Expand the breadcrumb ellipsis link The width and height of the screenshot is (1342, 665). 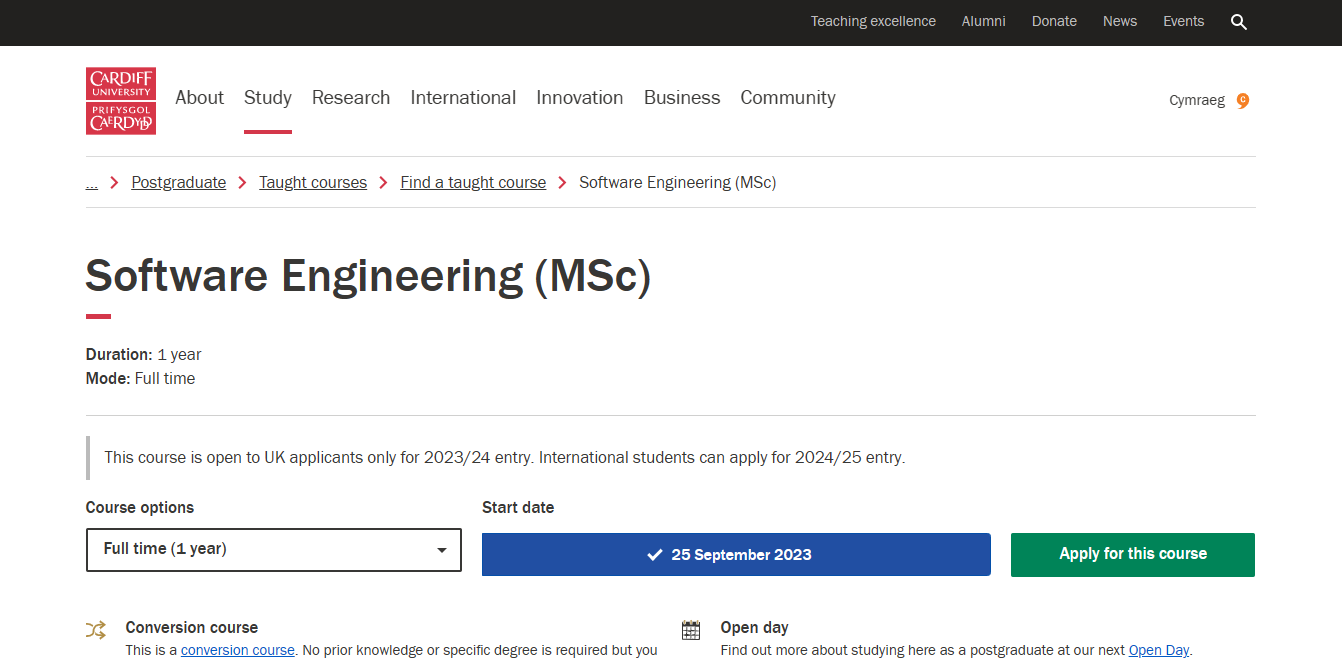[x=92, y=182]
